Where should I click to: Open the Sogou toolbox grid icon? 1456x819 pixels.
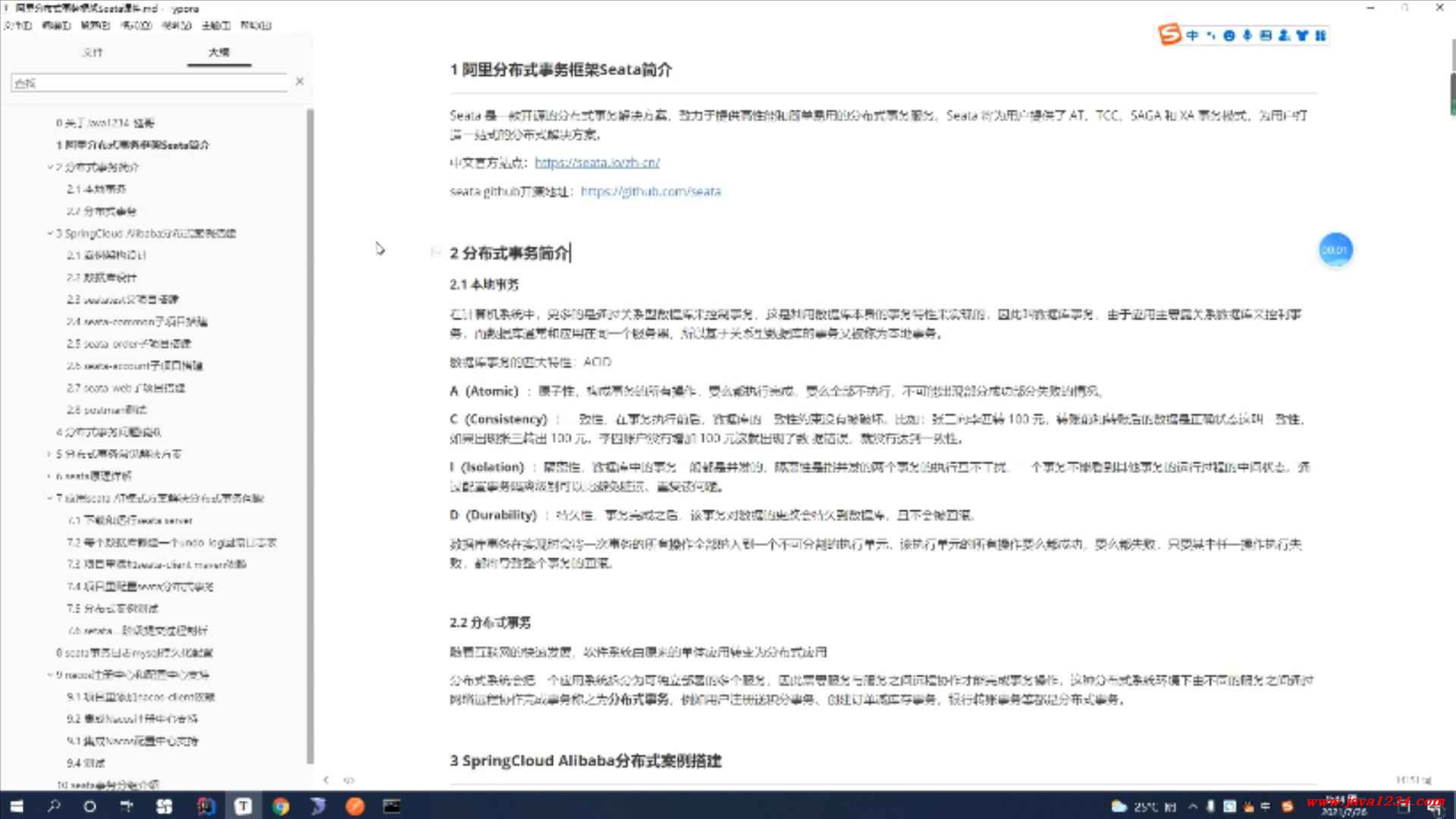coord(1320,36)
